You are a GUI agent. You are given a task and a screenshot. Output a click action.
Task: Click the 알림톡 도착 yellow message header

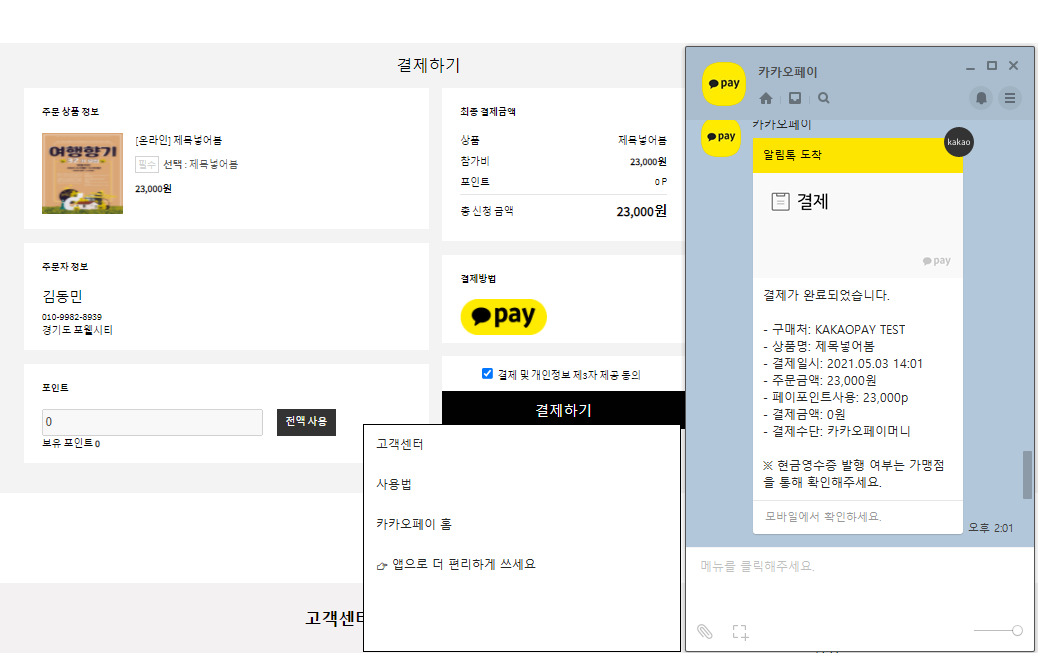(x=858, y=155)
